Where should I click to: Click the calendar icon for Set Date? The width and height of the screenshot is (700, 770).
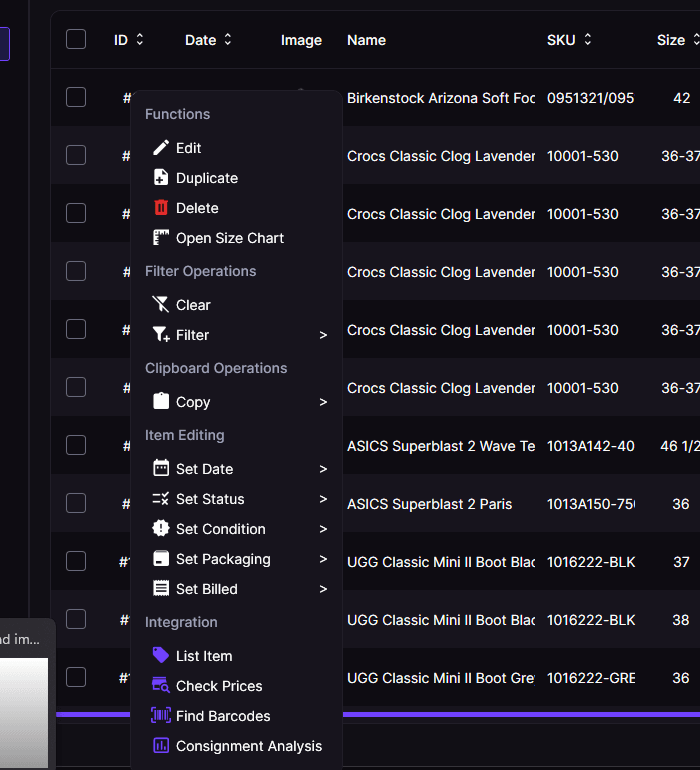click(x=161, y=468)
